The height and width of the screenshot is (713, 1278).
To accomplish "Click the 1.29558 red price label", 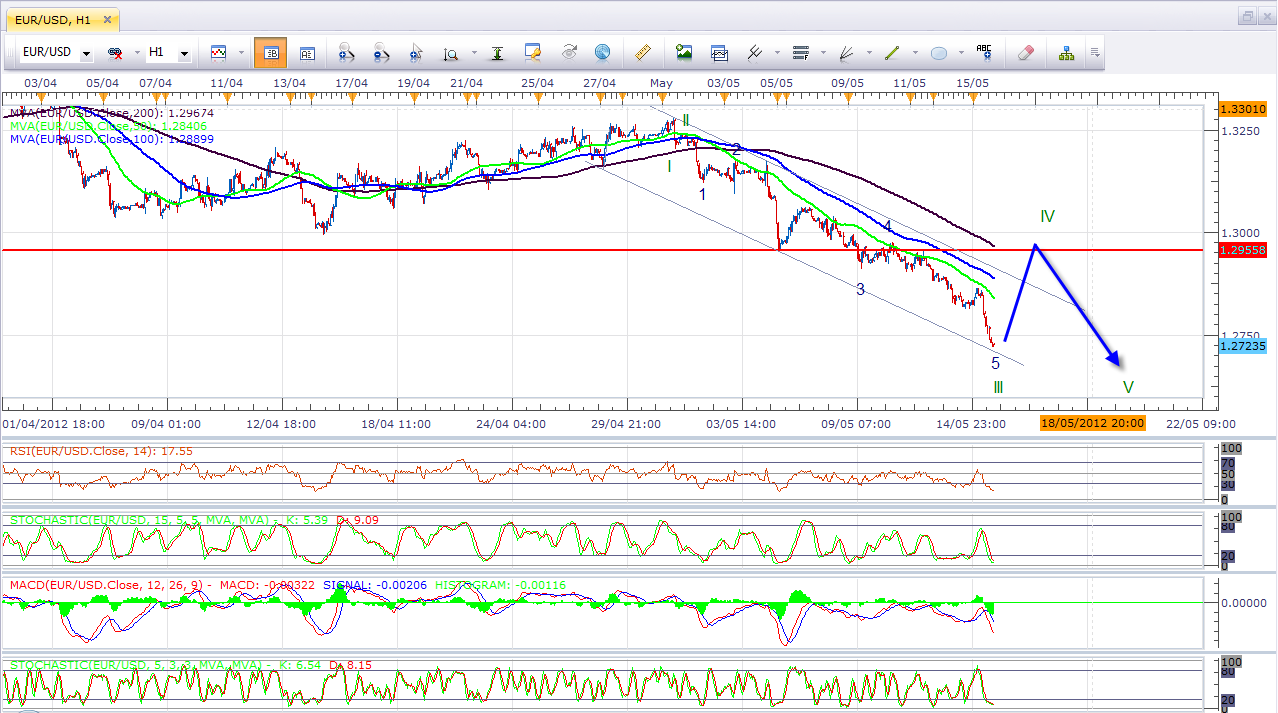I will pos(1243,250).
